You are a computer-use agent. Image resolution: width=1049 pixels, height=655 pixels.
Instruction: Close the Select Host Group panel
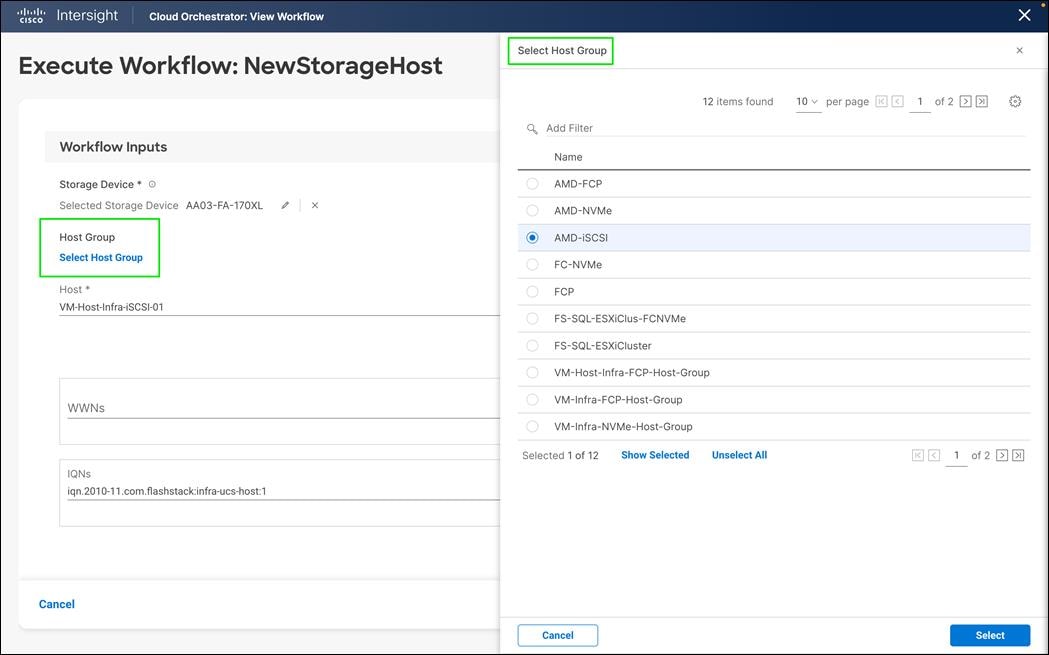pos(1019,50)
